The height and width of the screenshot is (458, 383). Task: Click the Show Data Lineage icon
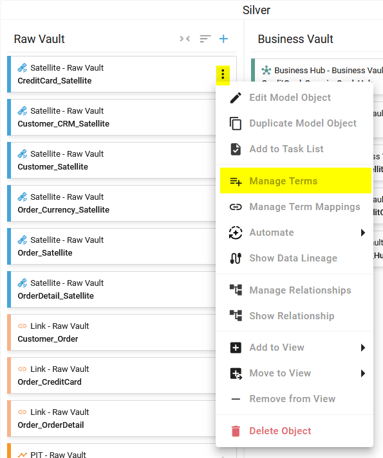pyautogui.click(x=236, y=258)
